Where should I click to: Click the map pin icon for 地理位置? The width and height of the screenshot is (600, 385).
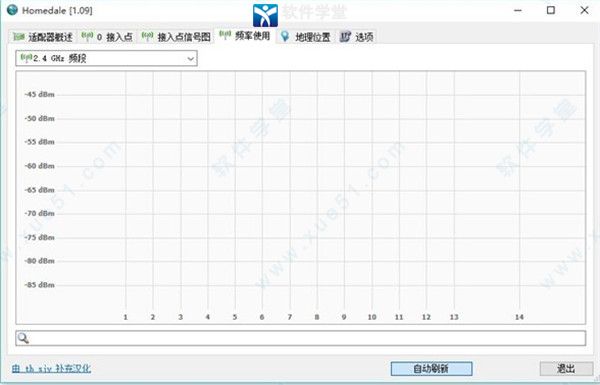tap(285, 36)
